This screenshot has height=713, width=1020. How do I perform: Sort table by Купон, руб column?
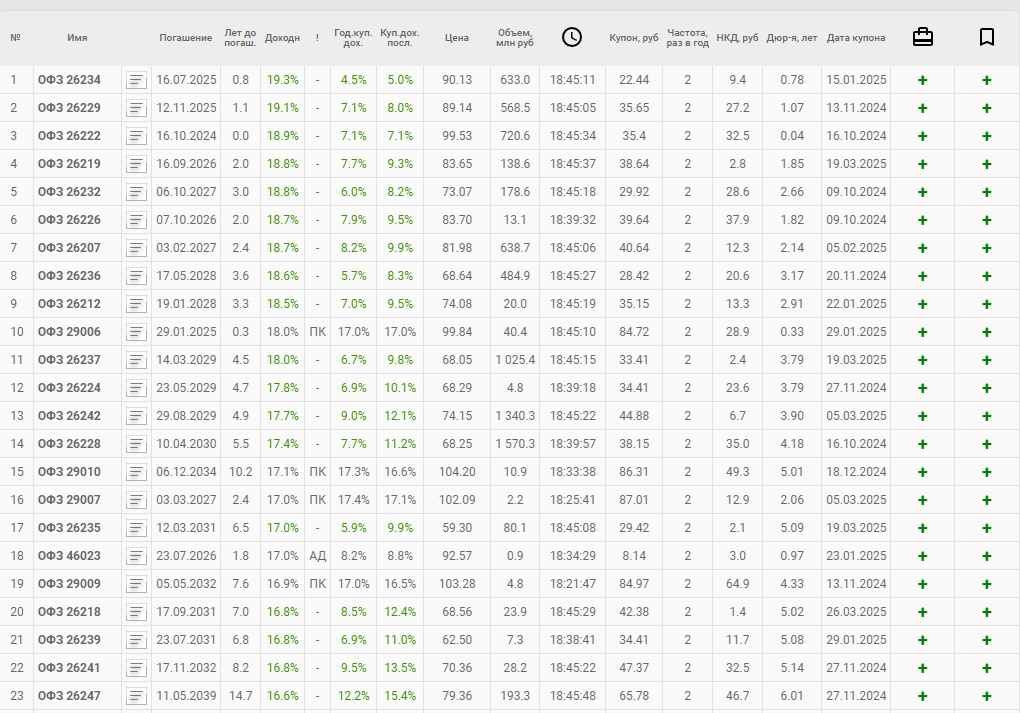pyautogui.click(x=634, y=38)
